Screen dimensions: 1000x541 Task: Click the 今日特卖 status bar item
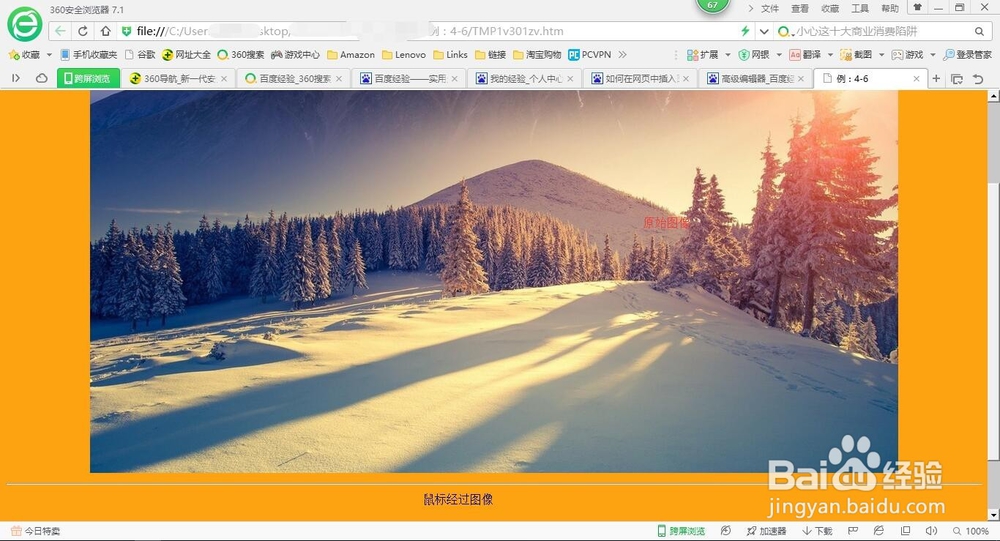click(x=35, y=531)
